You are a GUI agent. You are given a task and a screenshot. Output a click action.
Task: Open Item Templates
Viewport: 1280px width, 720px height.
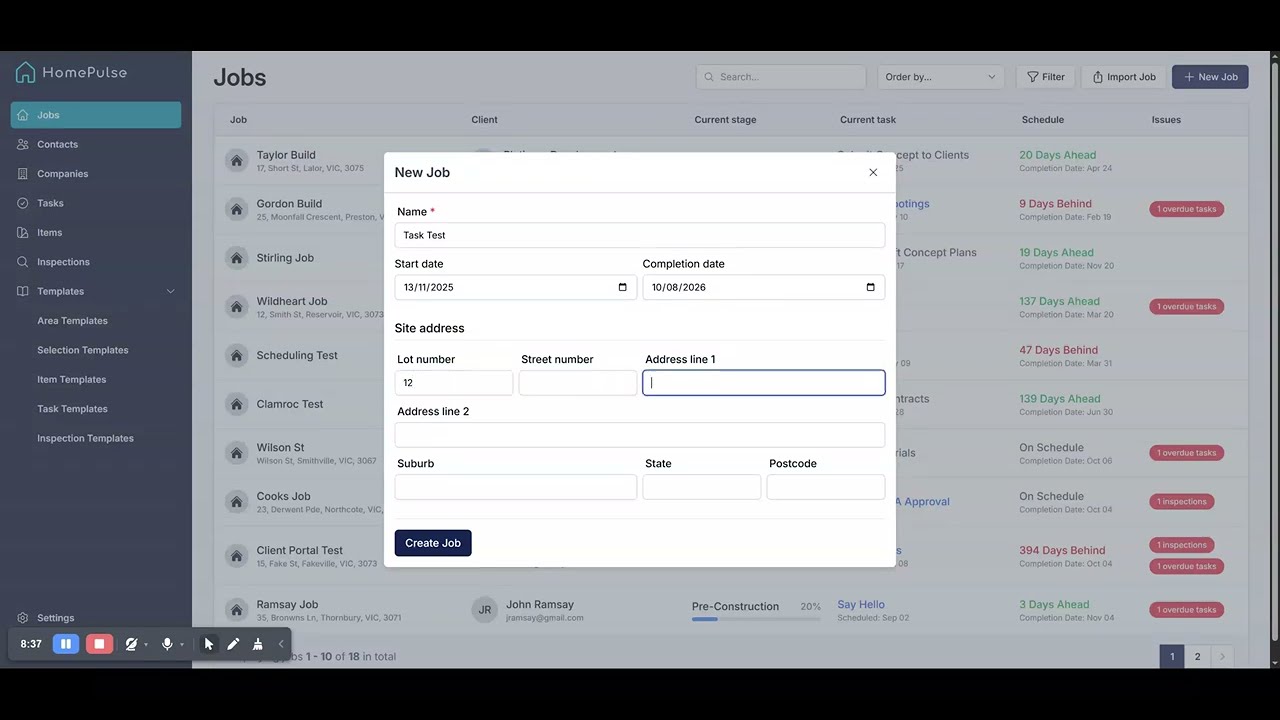point(72,379)
